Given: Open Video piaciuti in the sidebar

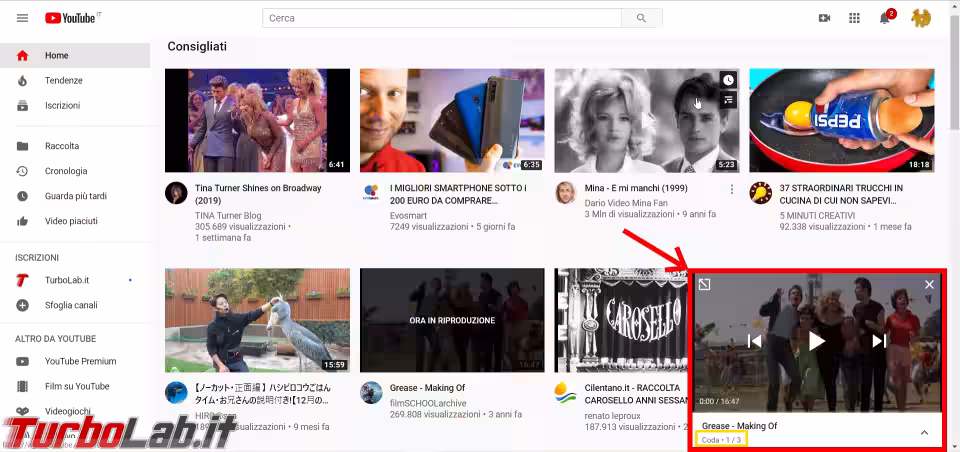Looking at the screenshot, I should [75, 221].
